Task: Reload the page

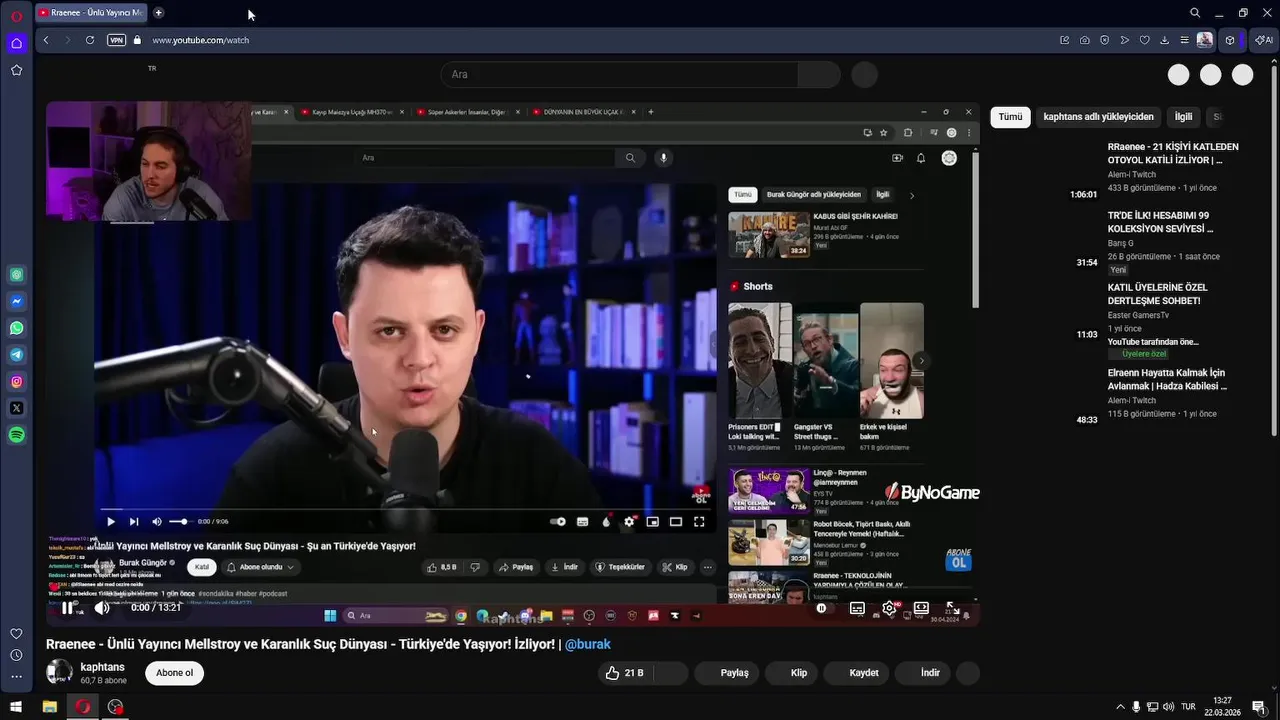Action: point(90,40)
